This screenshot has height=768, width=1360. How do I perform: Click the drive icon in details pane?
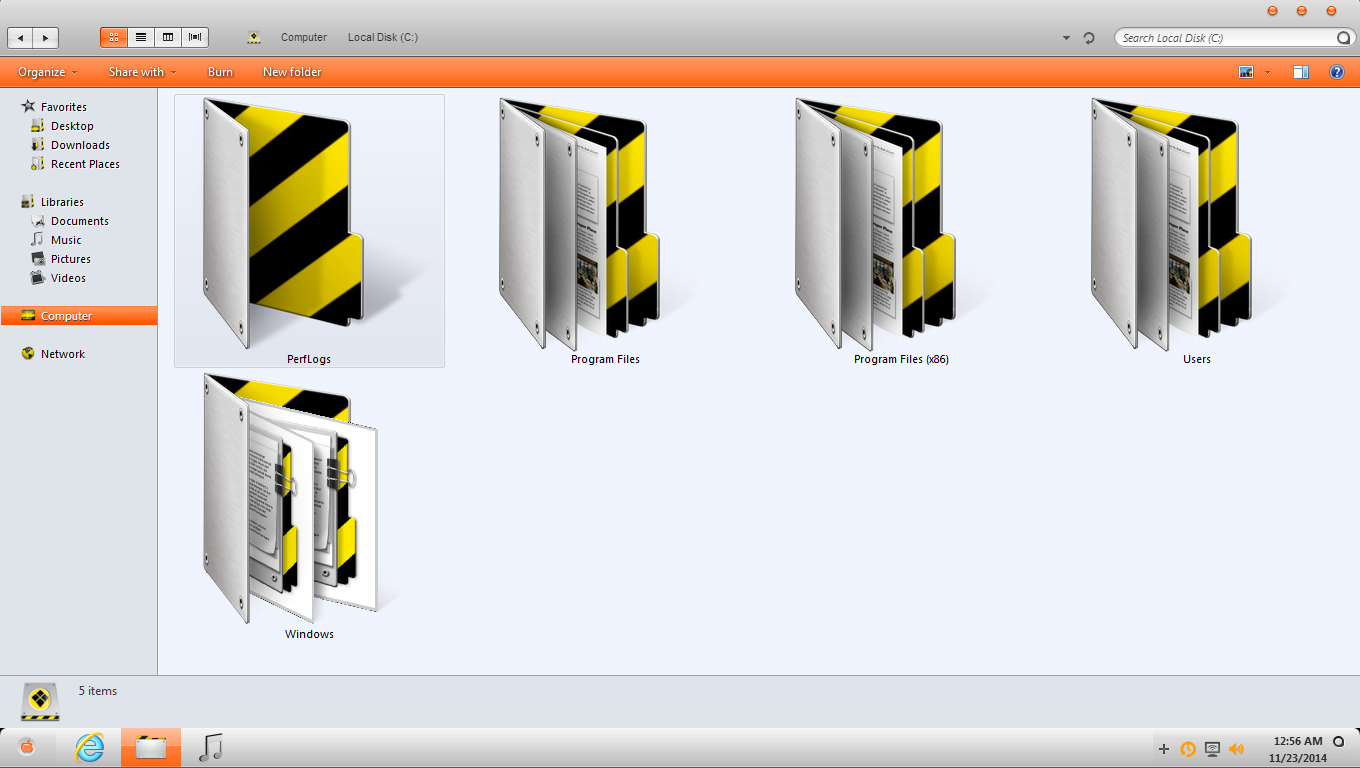click(41, 701)
